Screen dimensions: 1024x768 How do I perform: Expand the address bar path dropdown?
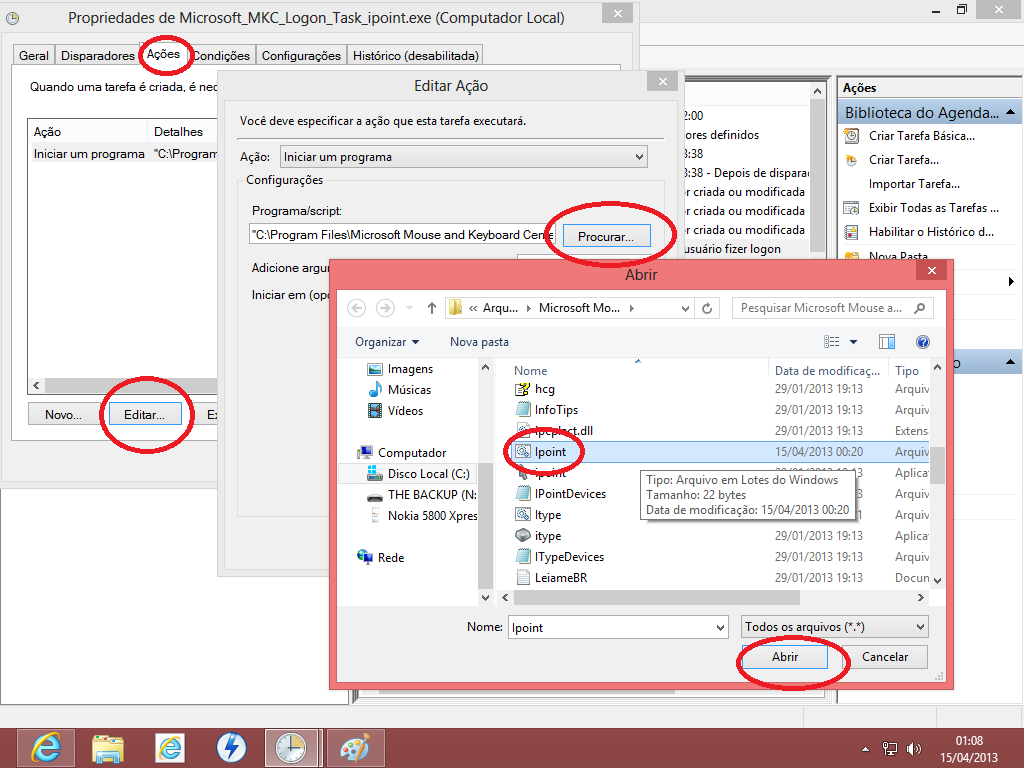click(x=685, y=308)
